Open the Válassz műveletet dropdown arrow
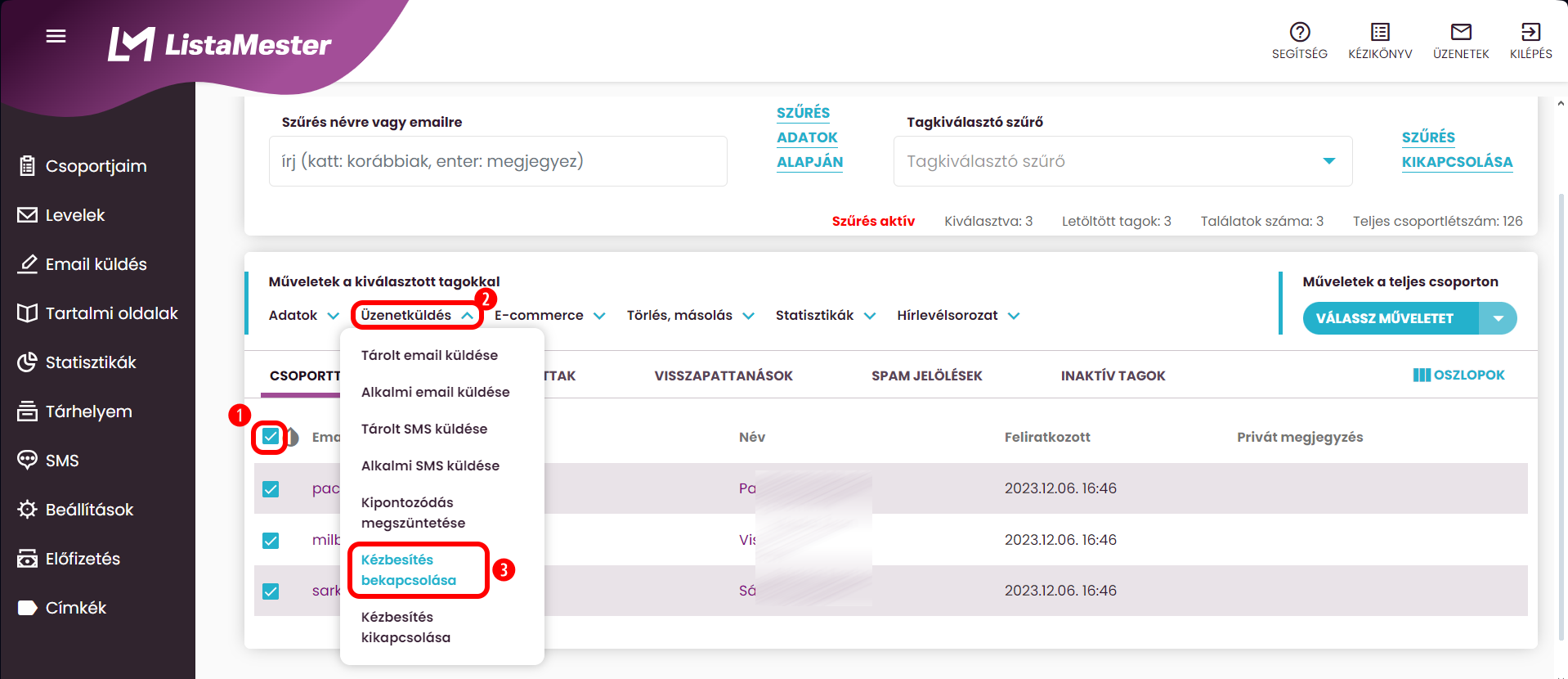 [1498, 318]
